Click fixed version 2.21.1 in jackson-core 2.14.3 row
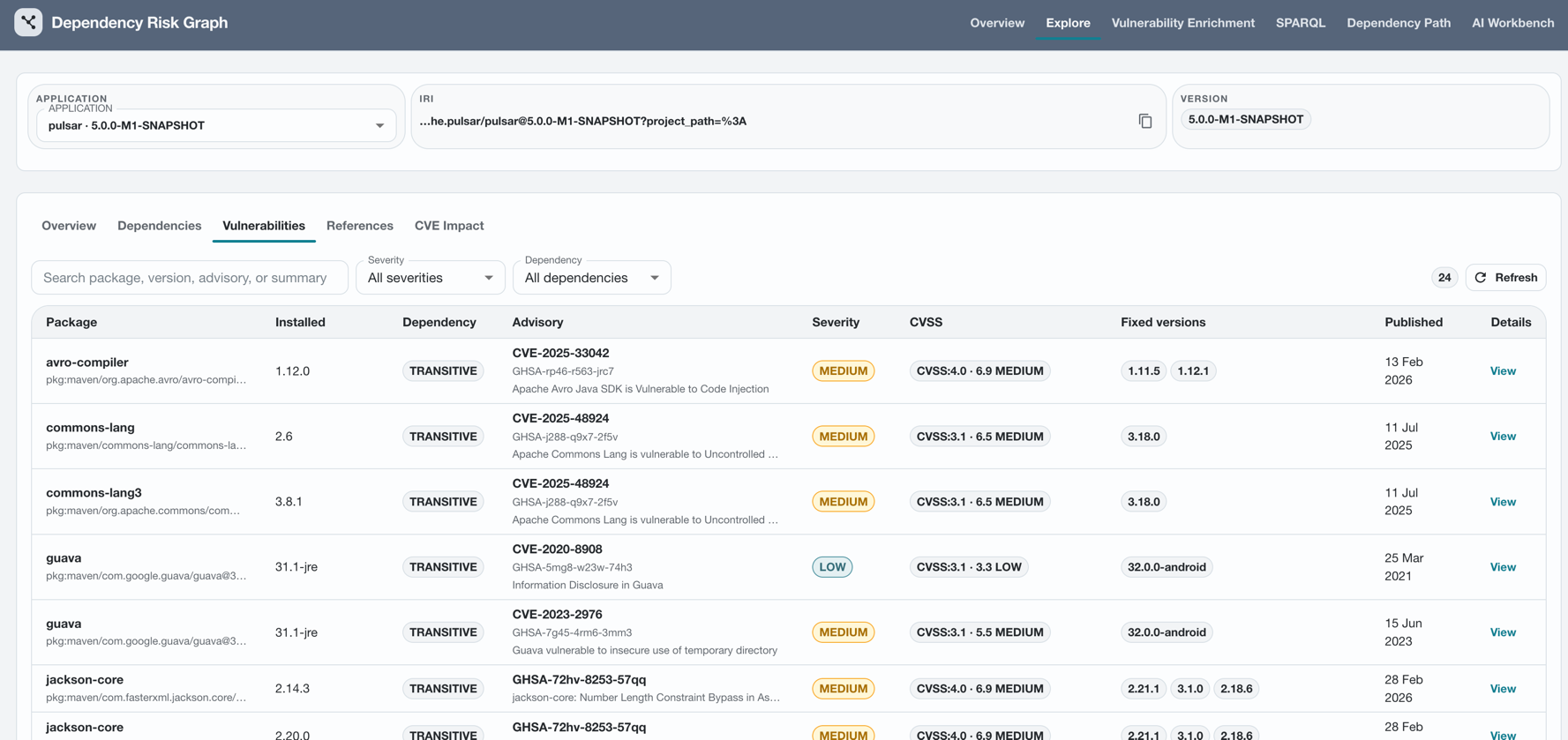The image size is (1568, 740). [1144, 689]
